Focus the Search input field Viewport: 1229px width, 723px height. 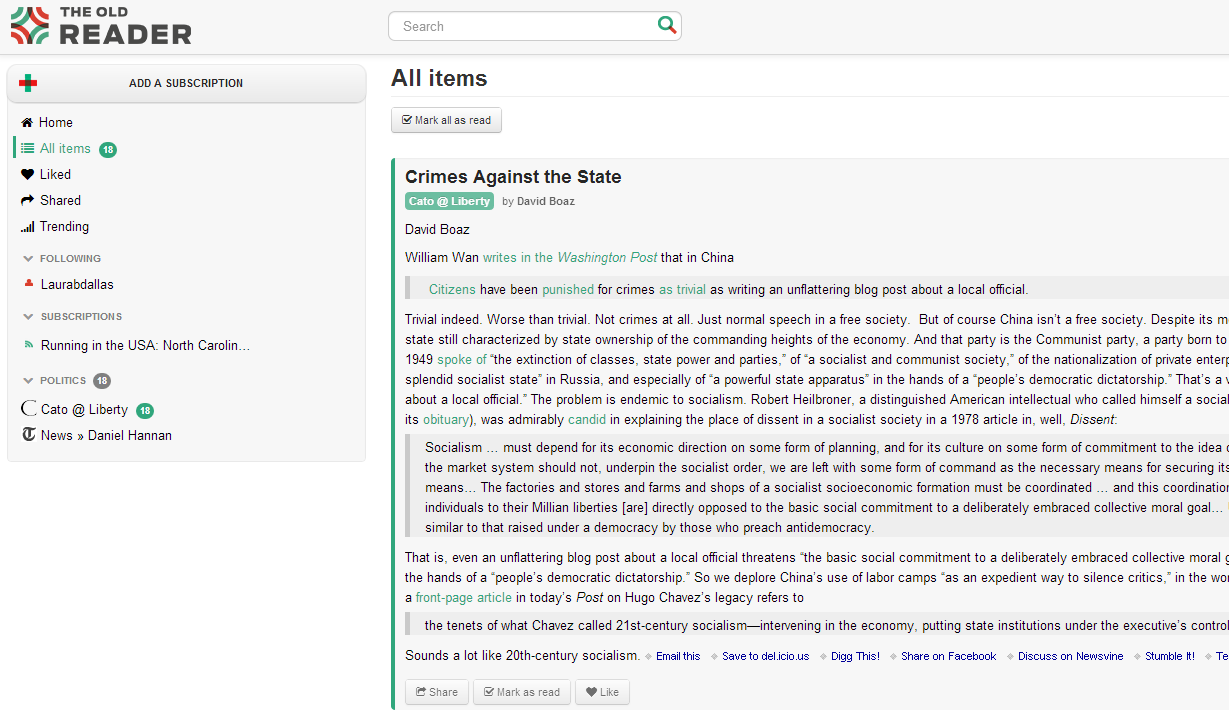pos(534,26)
